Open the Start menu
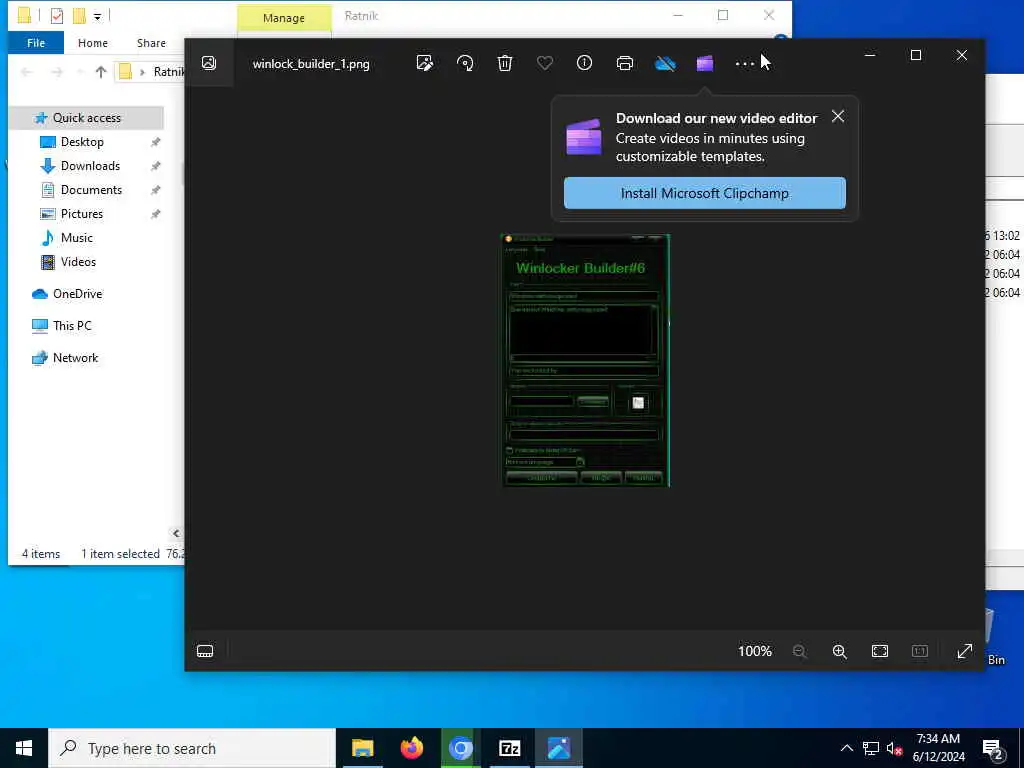This screenshot has width=1024, height=768. pyautogui.click(x=24, y=748)
